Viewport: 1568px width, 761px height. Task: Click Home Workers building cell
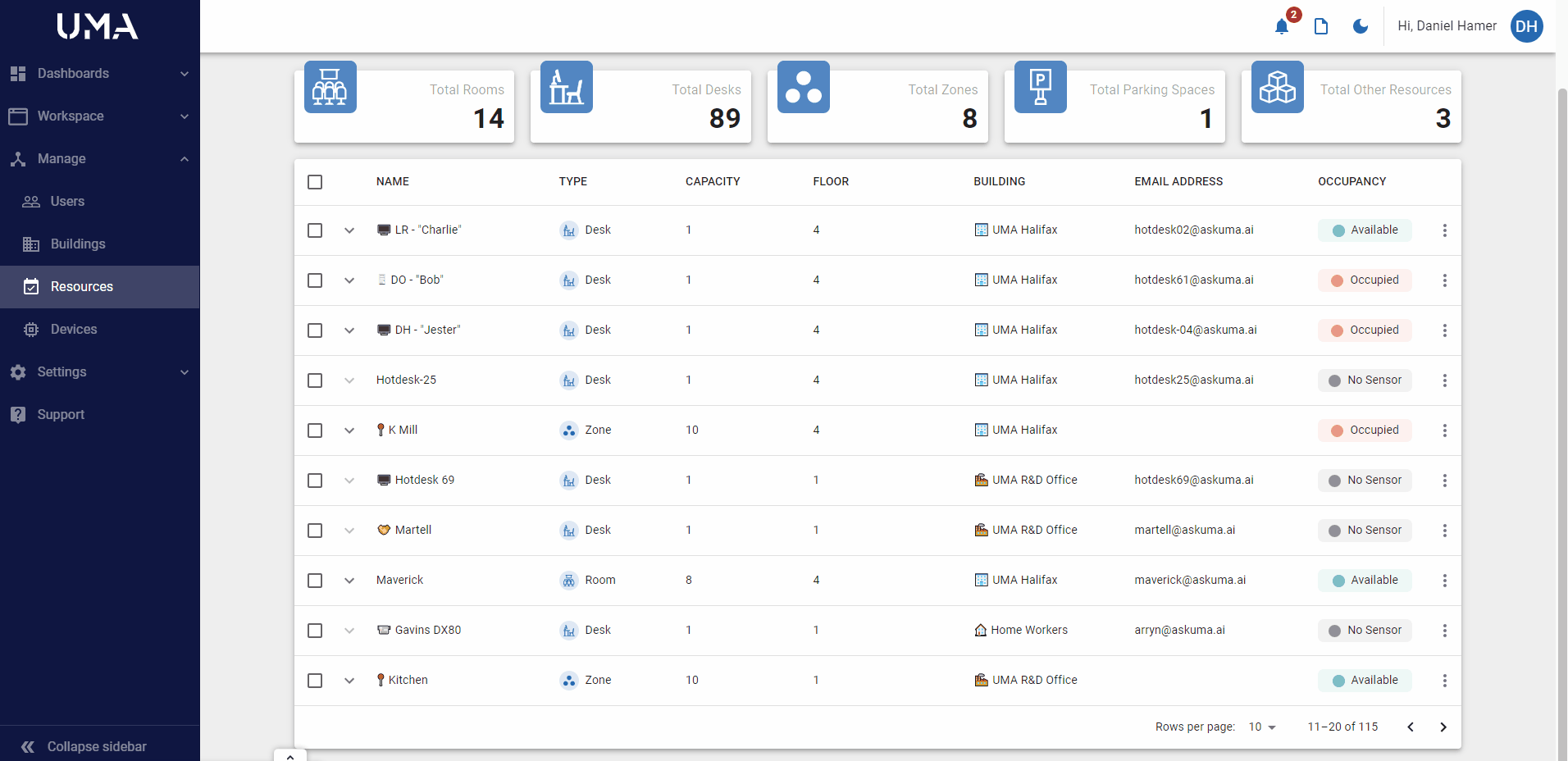(1021, 631)
